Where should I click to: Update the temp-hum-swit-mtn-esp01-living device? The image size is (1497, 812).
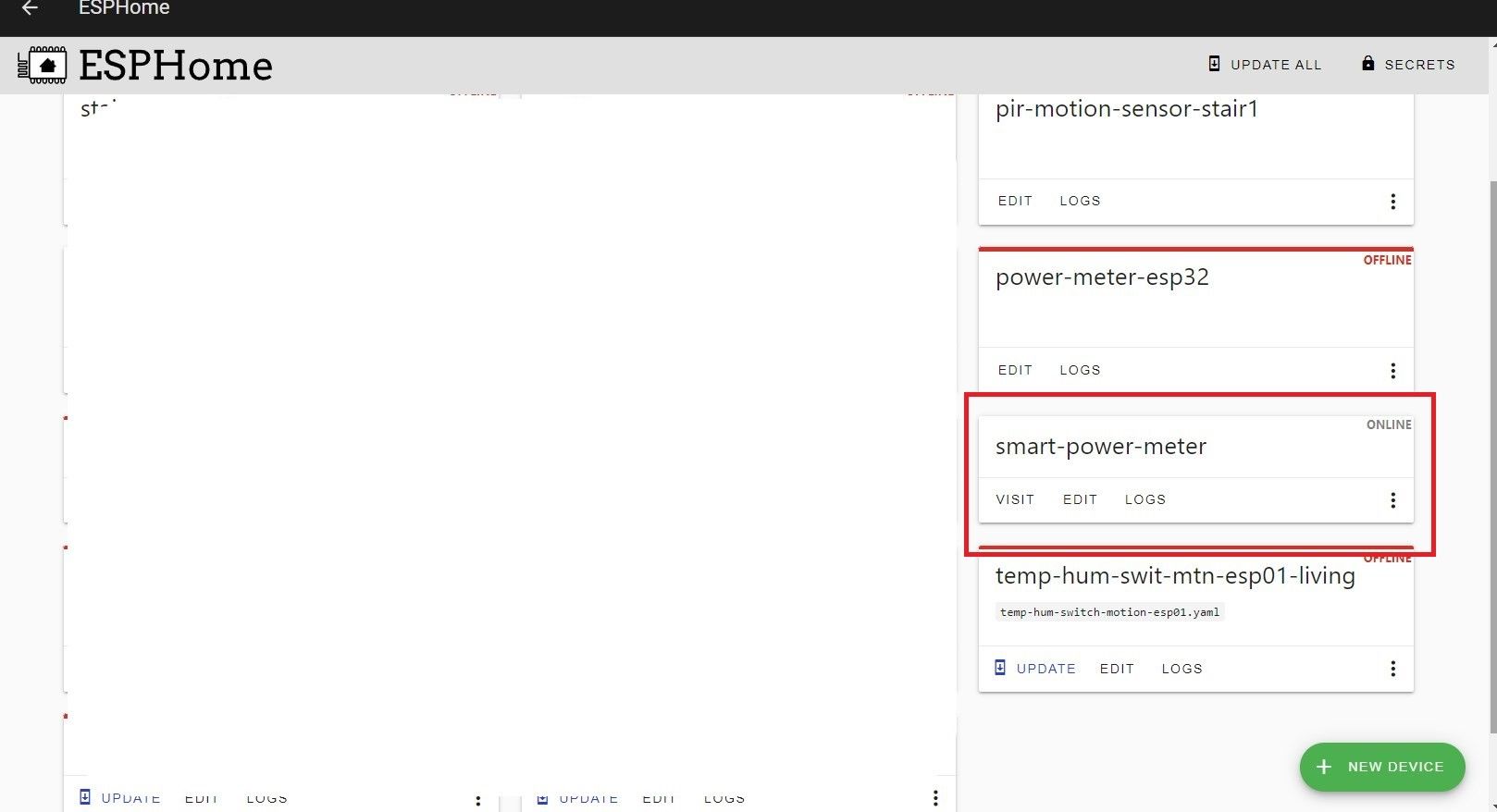pyautogui.click(x=1035, y=669)
